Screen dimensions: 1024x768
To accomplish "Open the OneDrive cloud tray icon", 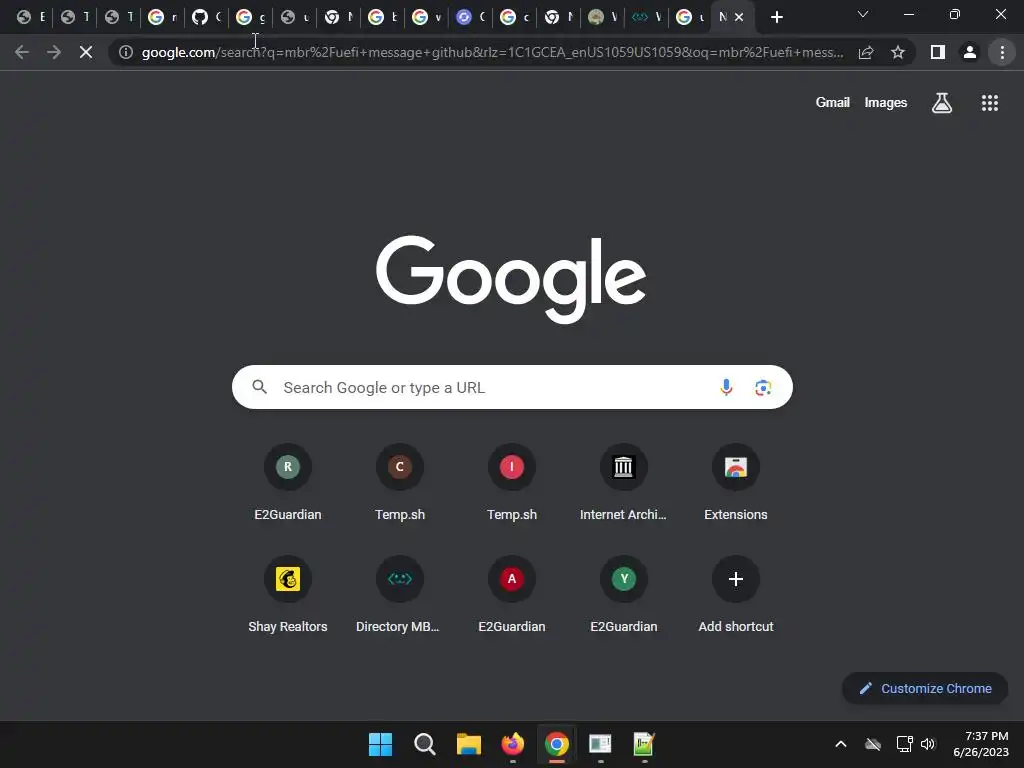I will pyautogui.click(x=872, y=744).
